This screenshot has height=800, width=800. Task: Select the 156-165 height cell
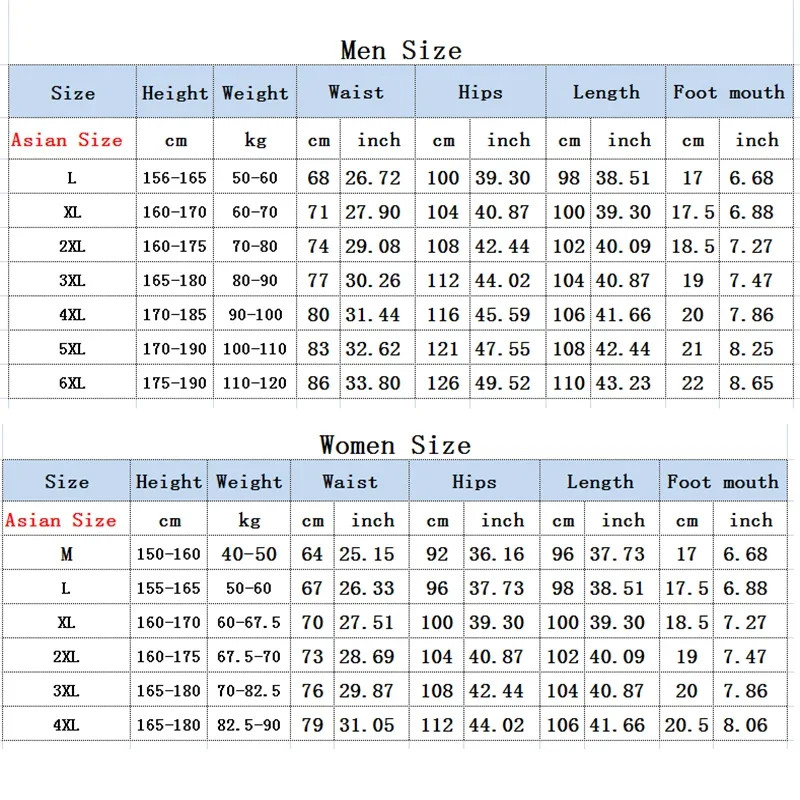pyautogui.click(x=174, y=178)
